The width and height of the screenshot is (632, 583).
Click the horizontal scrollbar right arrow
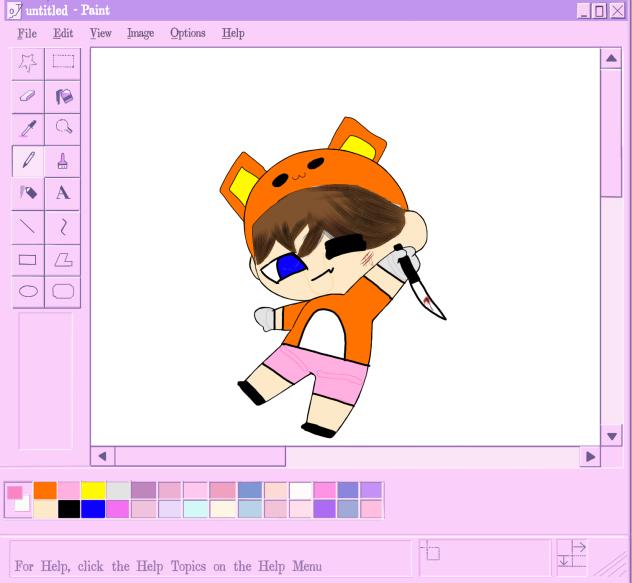click(590, 456)
